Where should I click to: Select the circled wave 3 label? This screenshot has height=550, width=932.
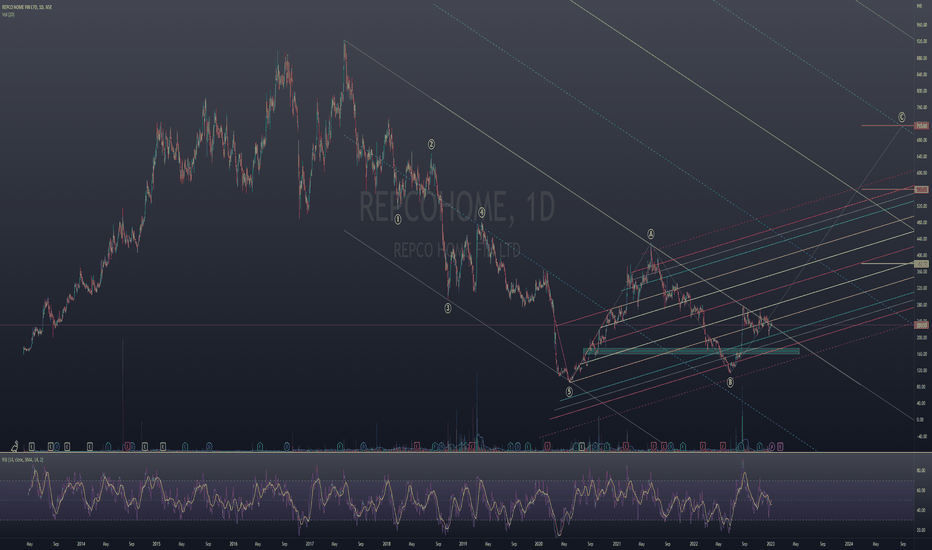tap(448, 308)
